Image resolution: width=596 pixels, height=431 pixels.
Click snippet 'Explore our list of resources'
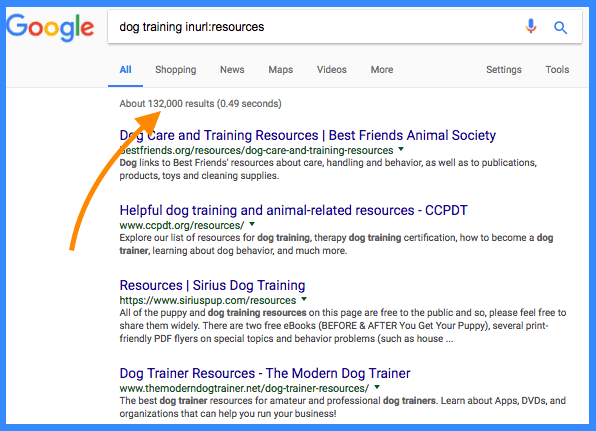coord(336,244)
